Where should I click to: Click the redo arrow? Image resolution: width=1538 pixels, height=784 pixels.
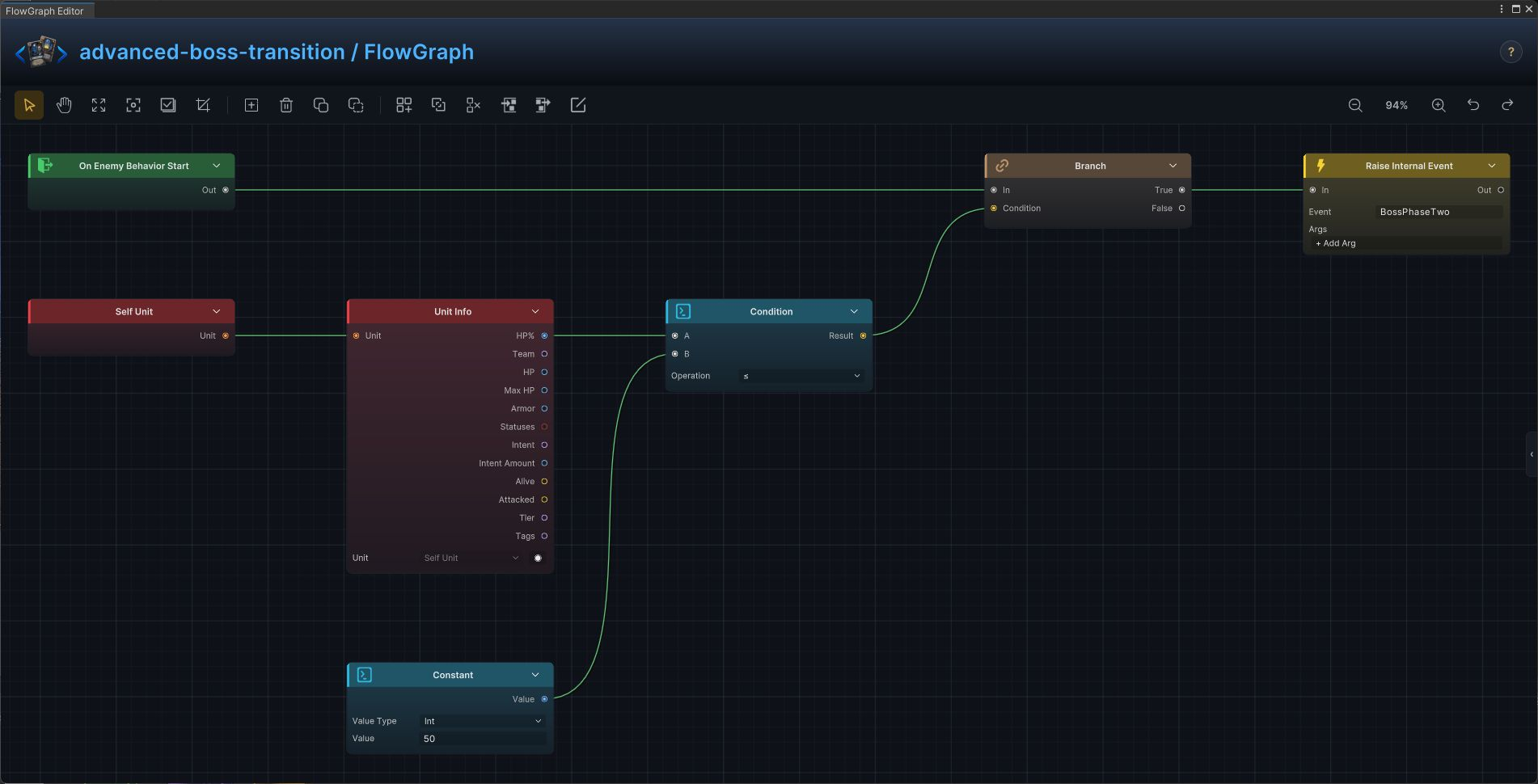point(1507,105)
